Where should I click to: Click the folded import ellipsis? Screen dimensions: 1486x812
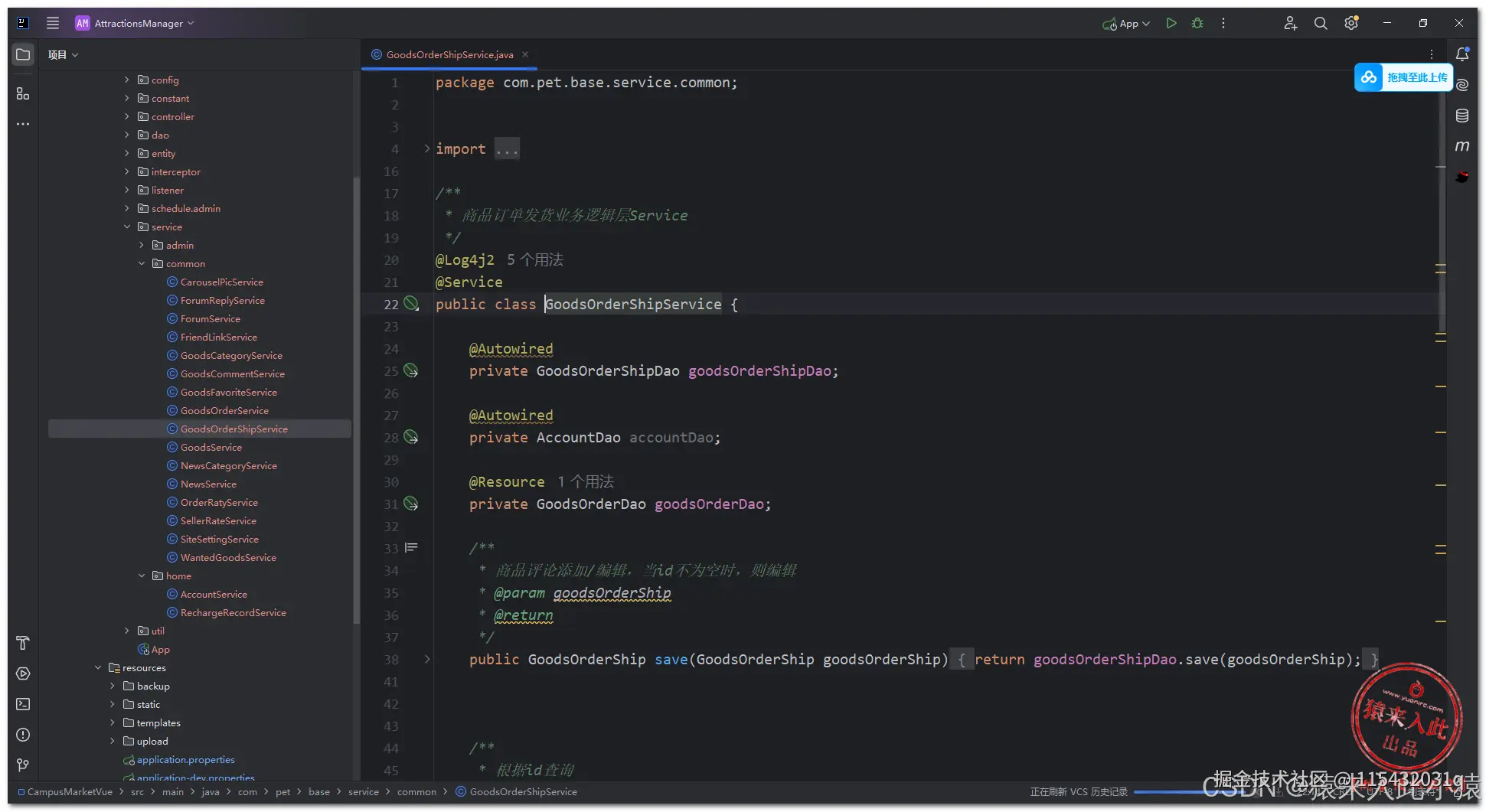[x=507, y=148]
